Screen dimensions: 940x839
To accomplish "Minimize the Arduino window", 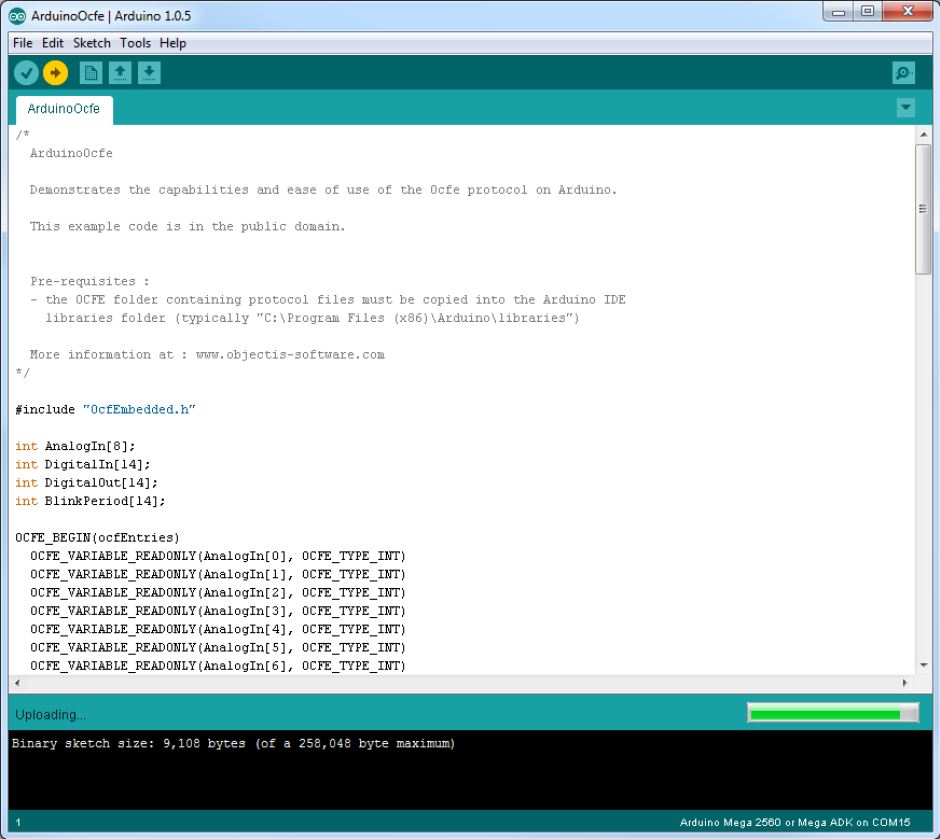I will 838,11.
